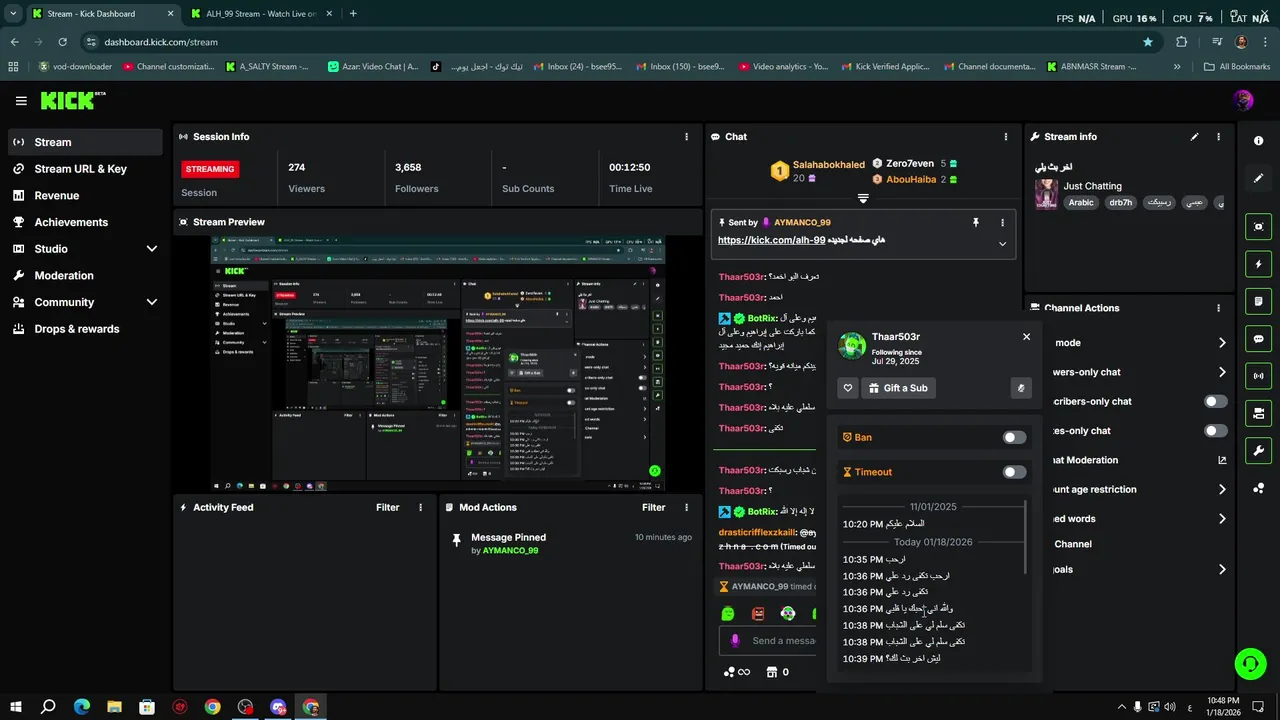
Task: Open Chat panel three-dot options
Action: coord(1006,137)
